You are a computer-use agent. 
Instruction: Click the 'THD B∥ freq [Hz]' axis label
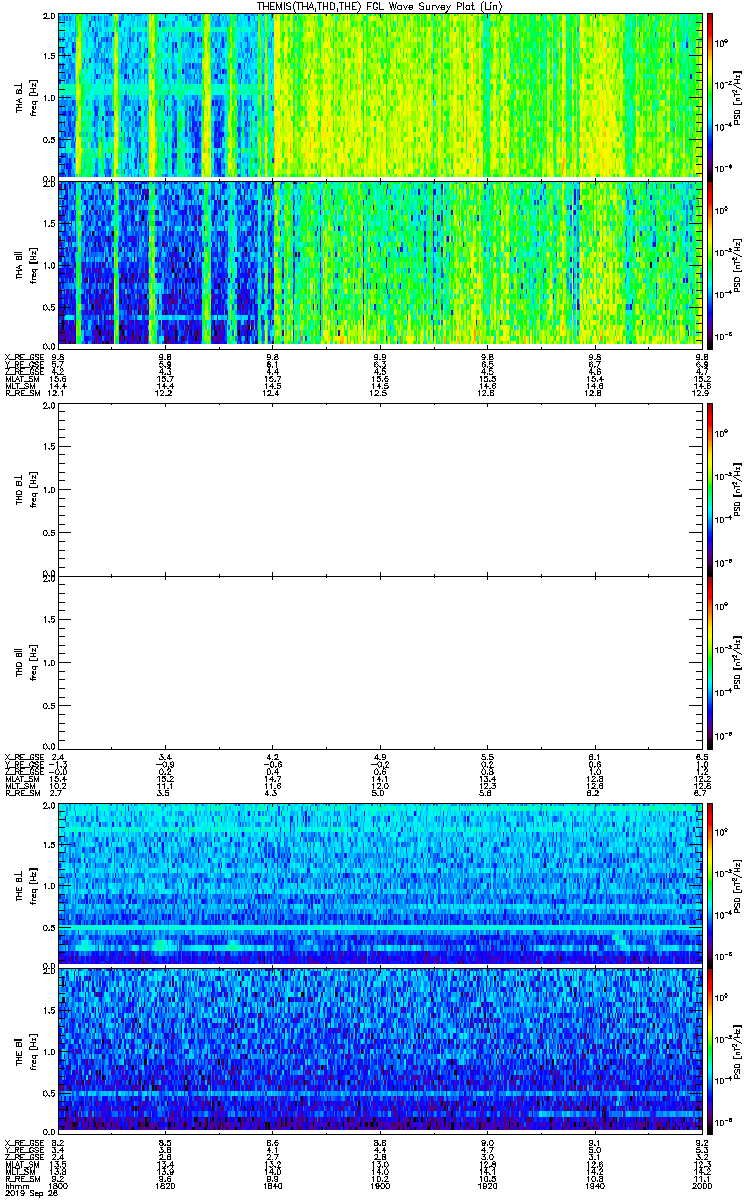click(26, 662)
